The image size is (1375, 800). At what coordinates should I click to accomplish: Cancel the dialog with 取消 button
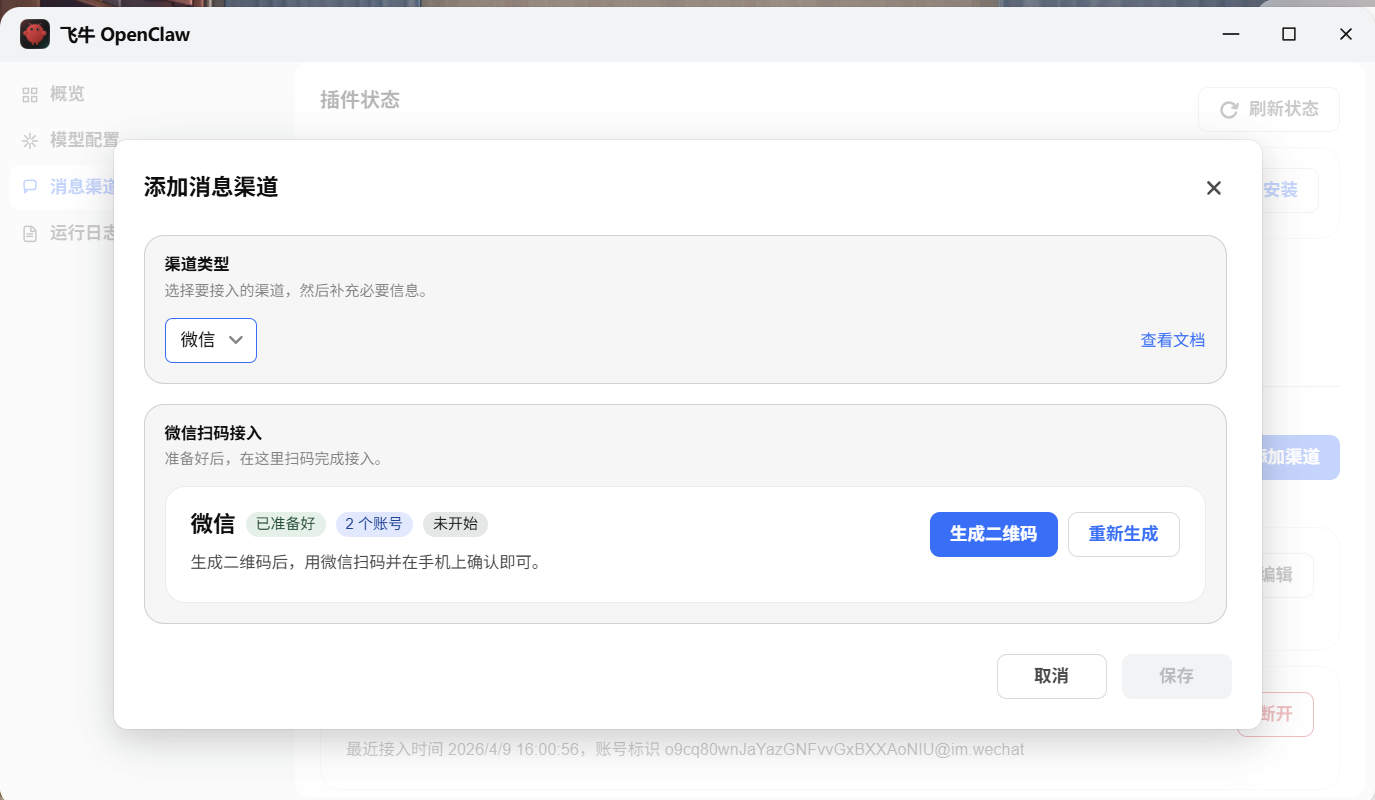[x=1051, y=676]
